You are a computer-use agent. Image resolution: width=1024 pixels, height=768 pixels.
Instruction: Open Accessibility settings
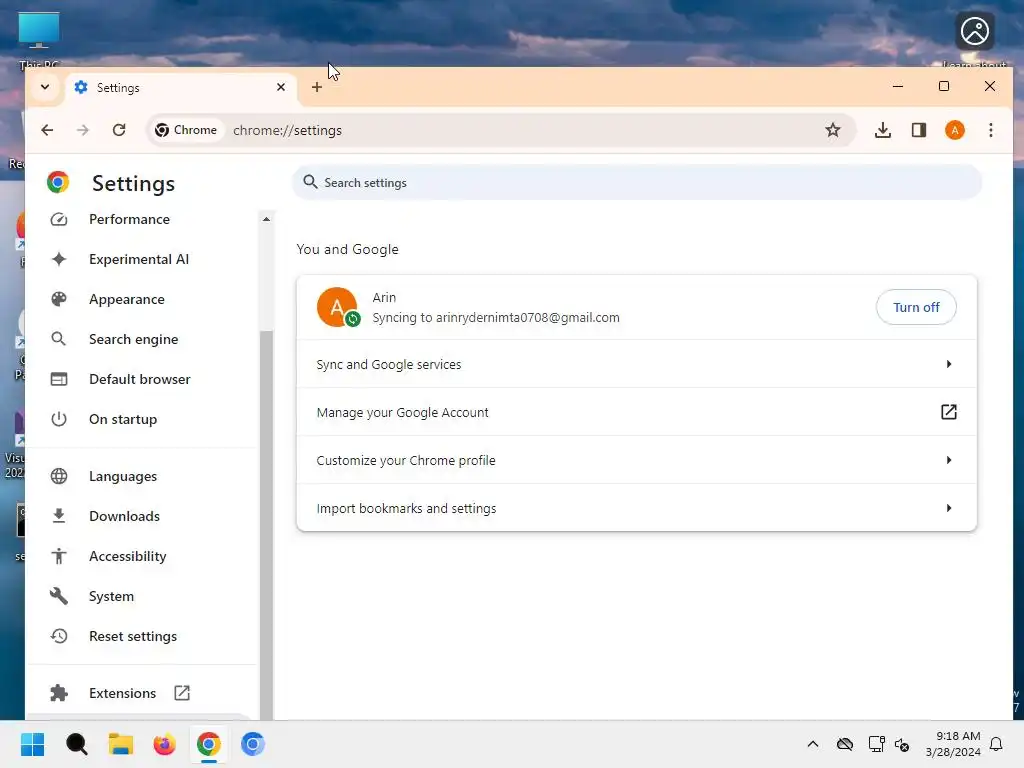(x=127, y=556)
